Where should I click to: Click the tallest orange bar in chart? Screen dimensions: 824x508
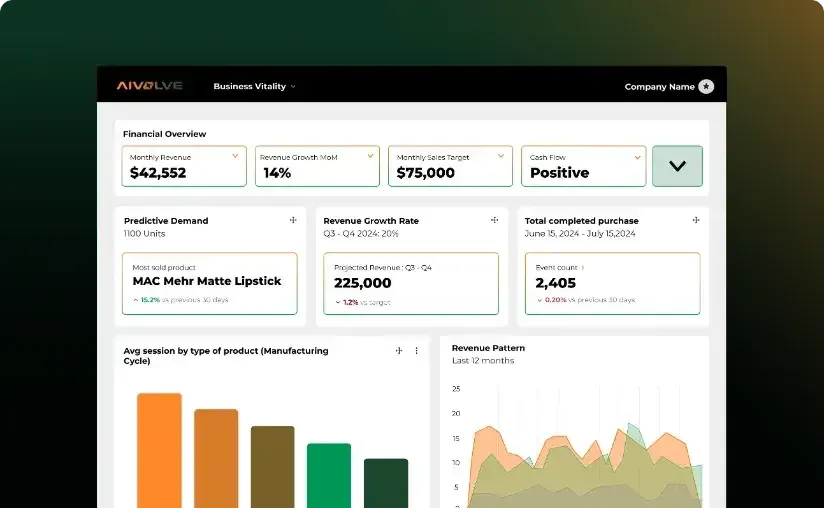(x=159, y=450)
